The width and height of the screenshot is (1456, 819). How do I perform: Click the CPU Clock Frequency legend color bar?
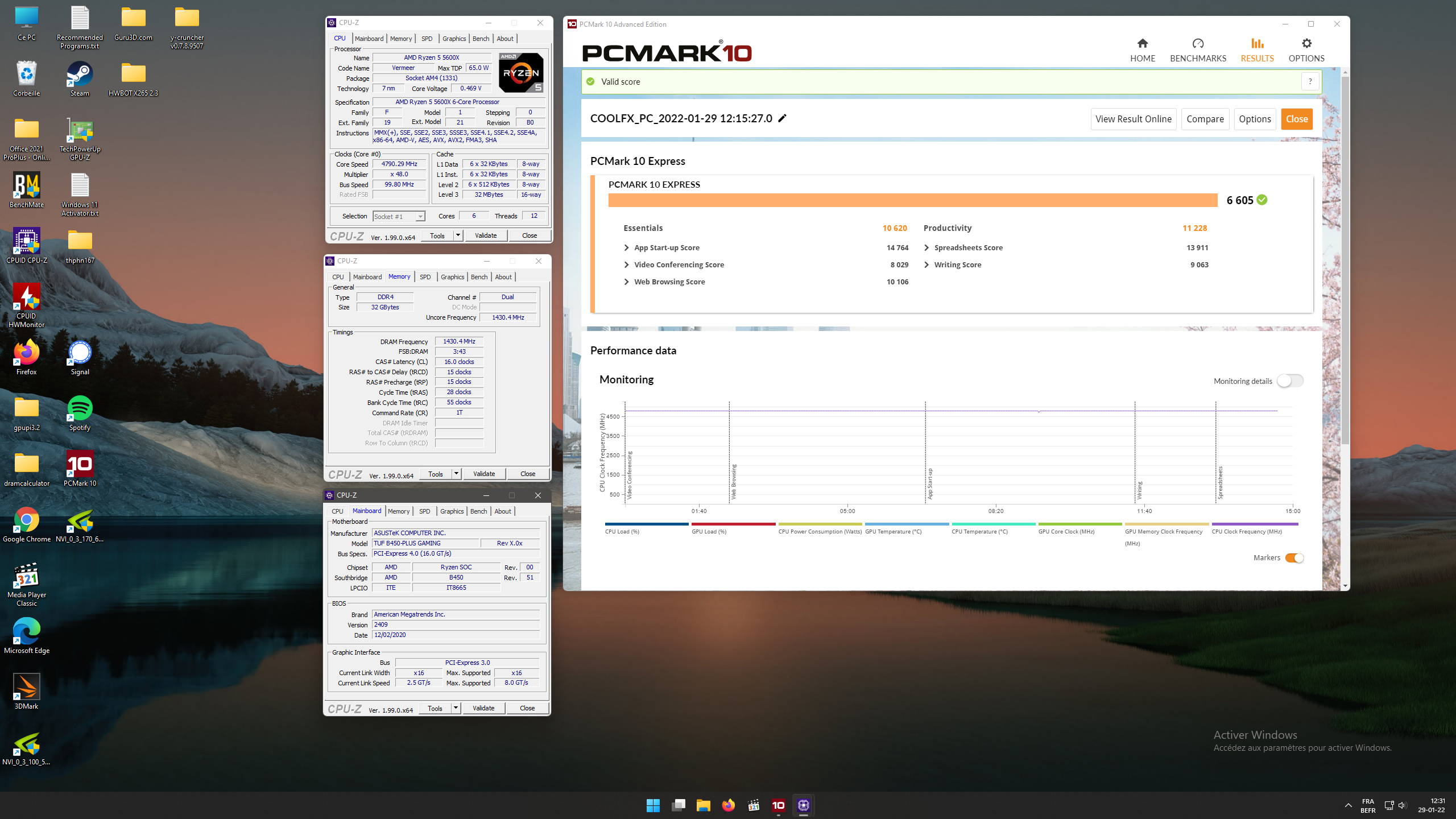pos(1255,524)
